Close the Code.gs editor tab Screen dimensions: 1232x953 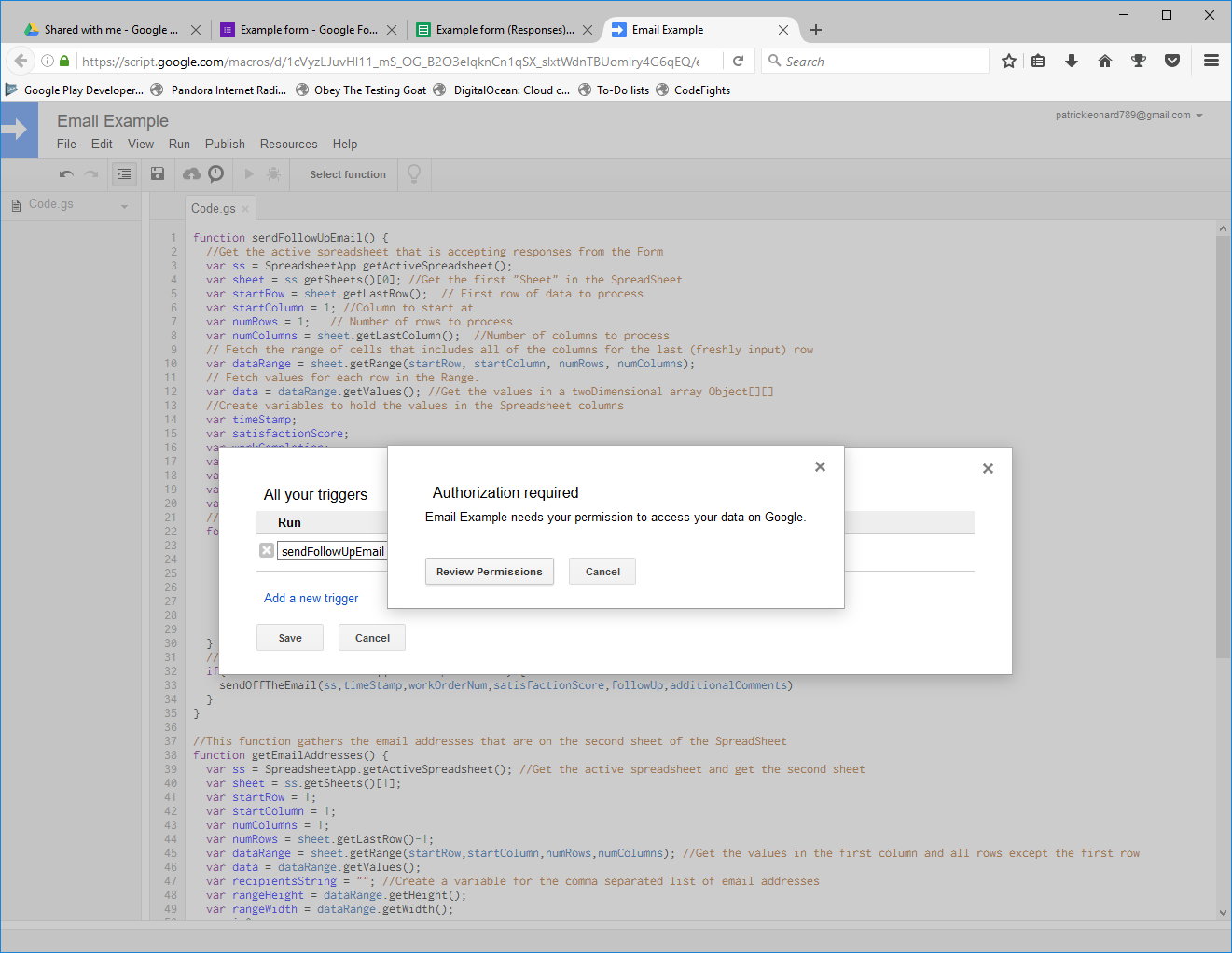[x=245, y=209]
